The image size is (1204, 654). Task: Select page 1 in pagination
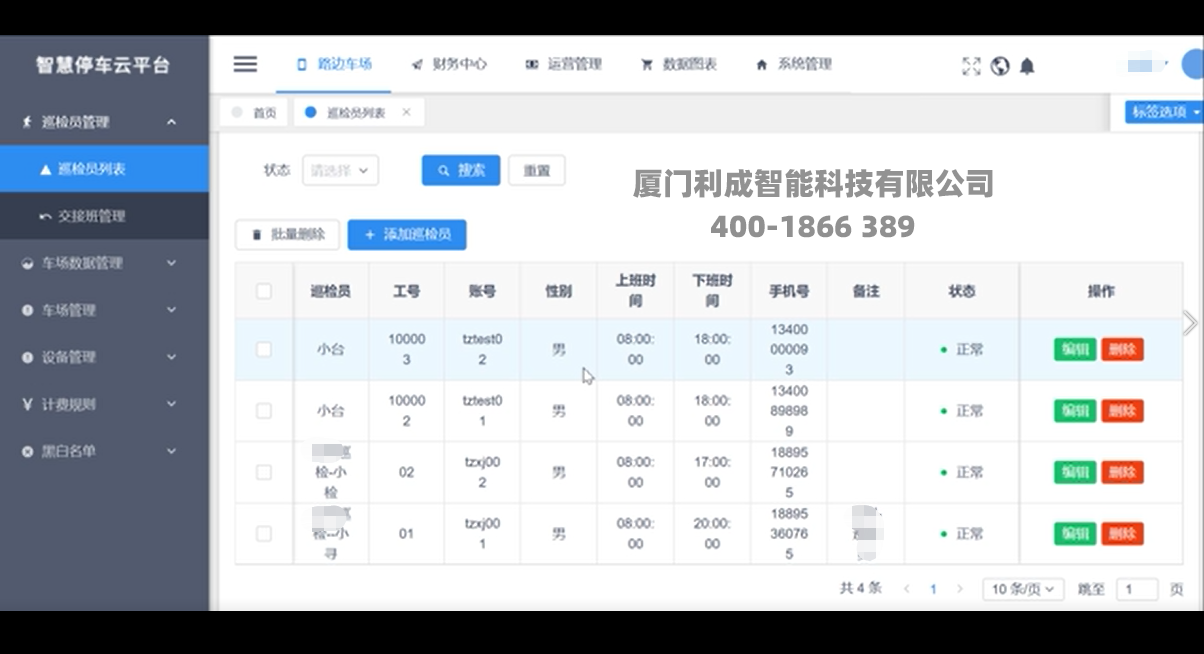tap(933, 589)
